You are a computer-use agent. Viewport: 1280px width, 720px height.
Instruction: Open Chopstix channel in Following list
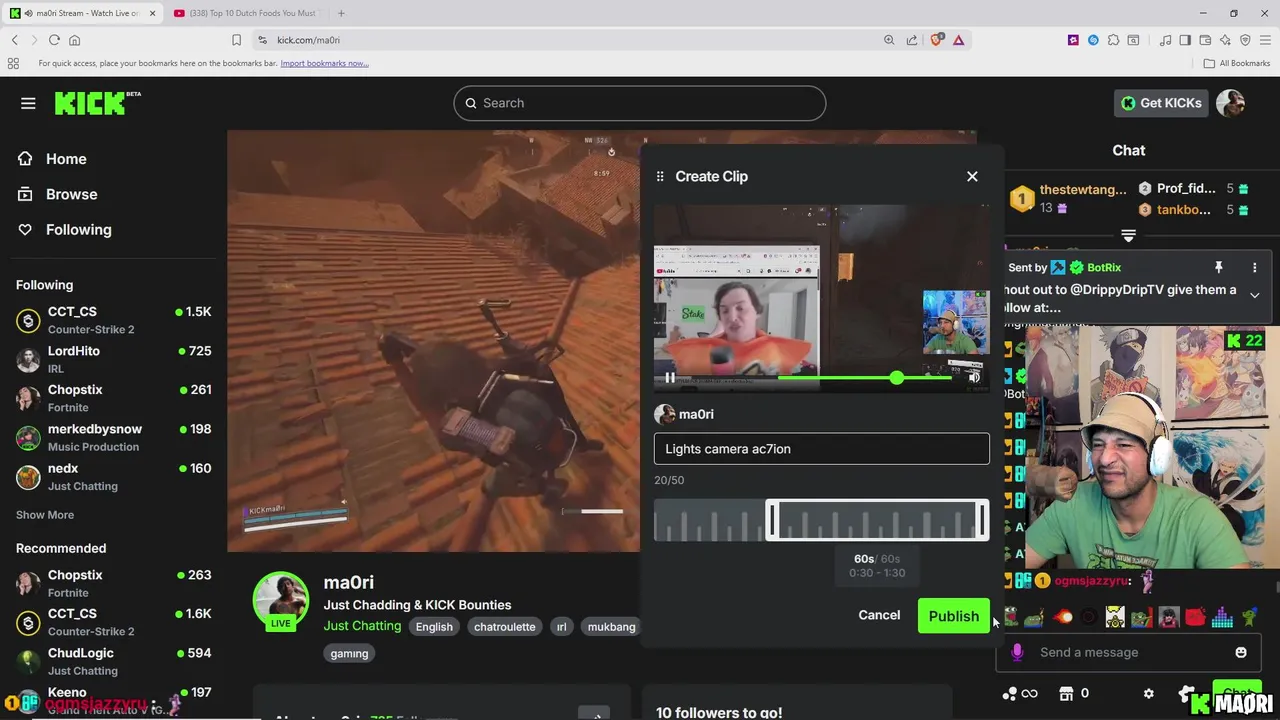tap(114, 398)
